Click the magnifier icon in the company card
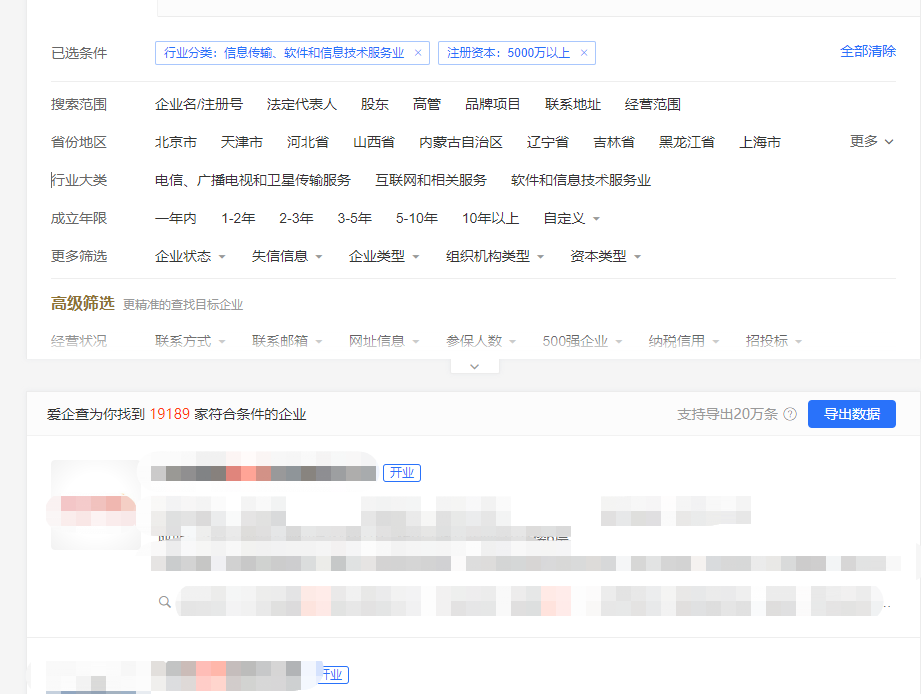 pyautogui.click(x=165, y=602)
